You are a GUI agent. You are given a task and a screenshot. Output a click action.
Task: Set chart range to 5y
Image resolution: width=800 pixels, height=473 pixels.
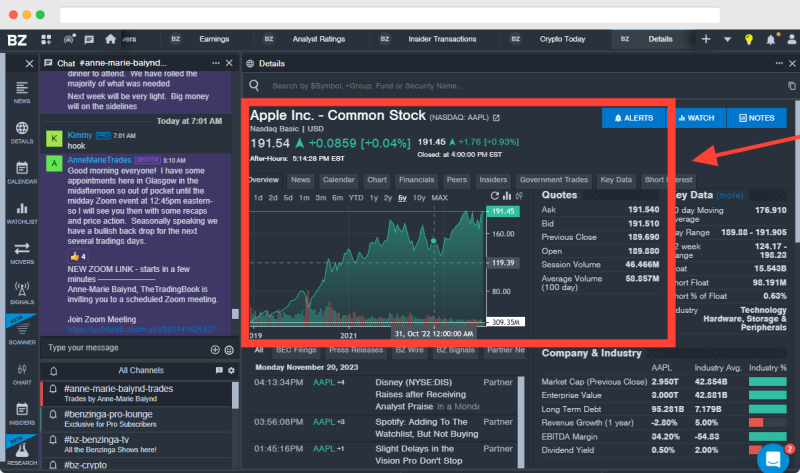pos(402,197)
